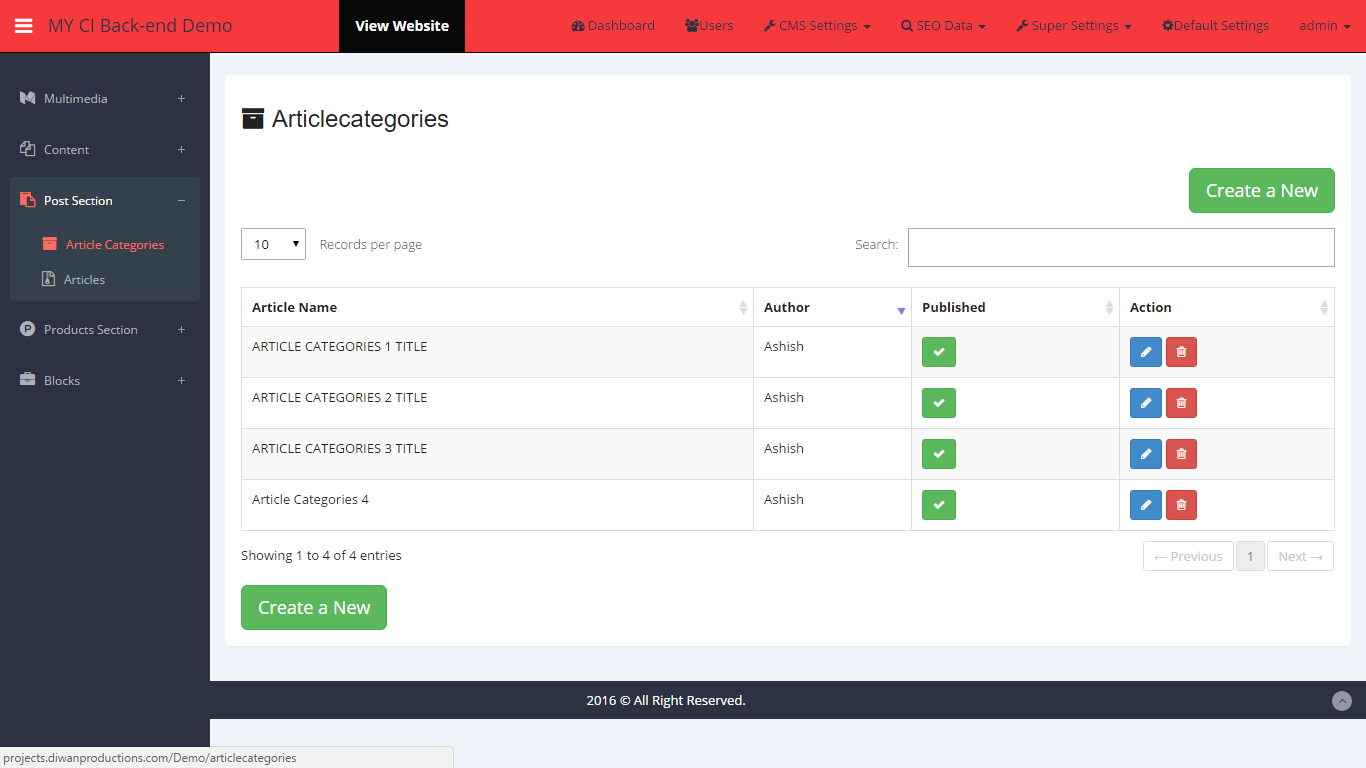Open the records per page selector
Image resolution: width=1366 pixels, height=768 pixels.
coord(273,243)
